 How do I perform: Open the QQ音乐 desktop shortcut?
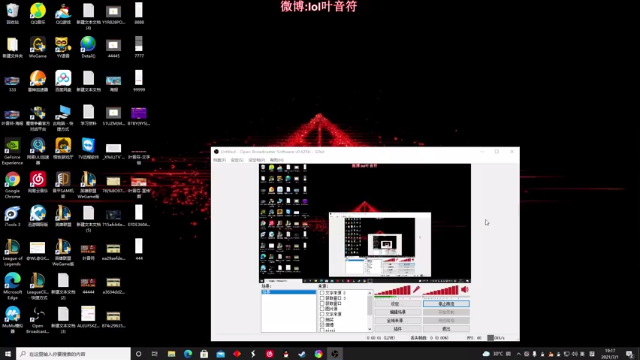(38, 13)
